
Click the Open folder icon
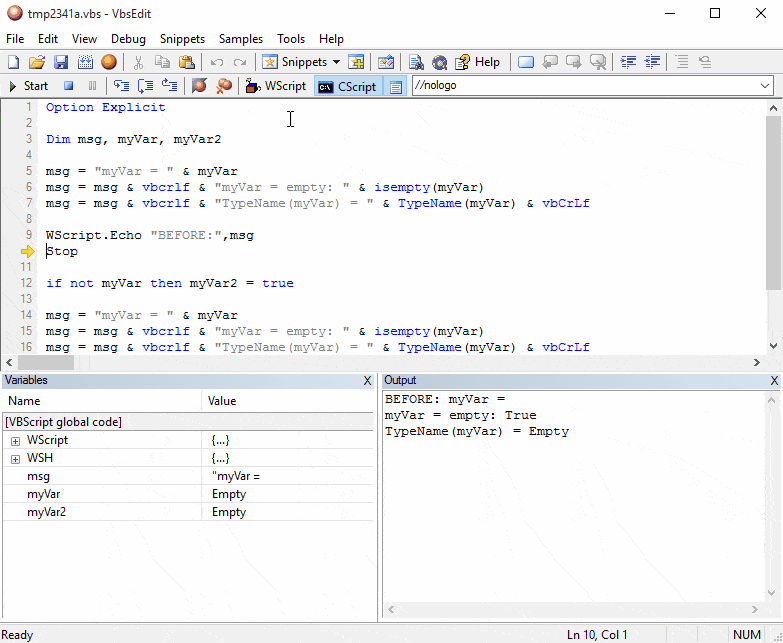[37, 62]
